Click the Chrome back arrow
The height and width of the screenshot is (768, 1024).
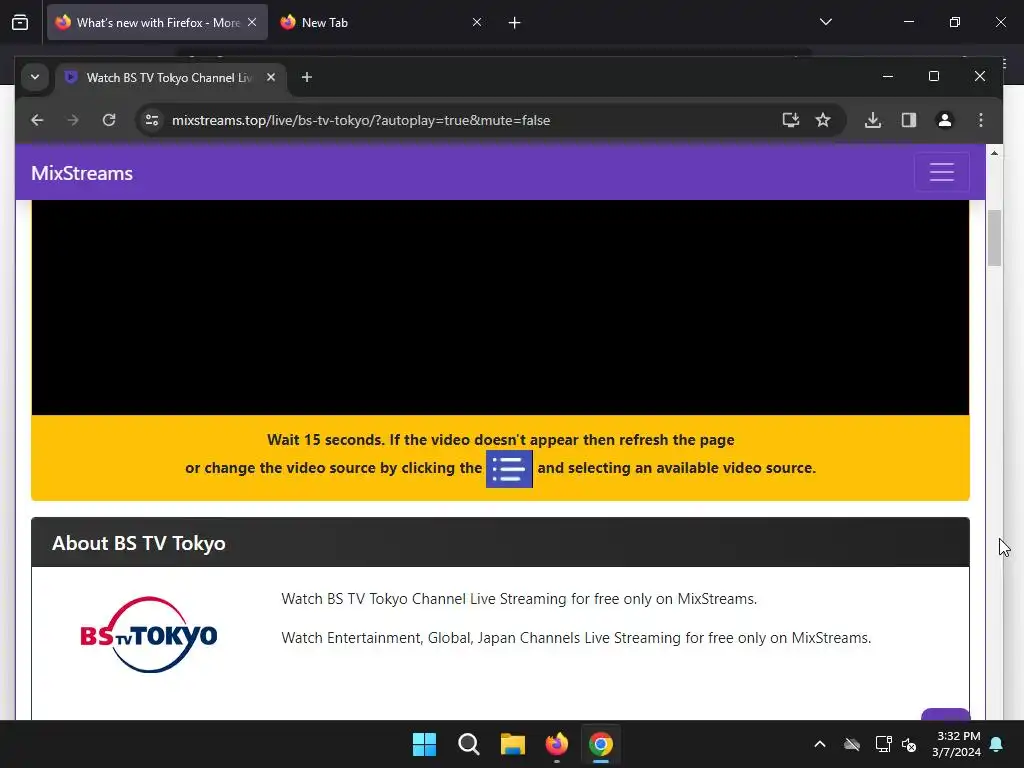[37, 120]
